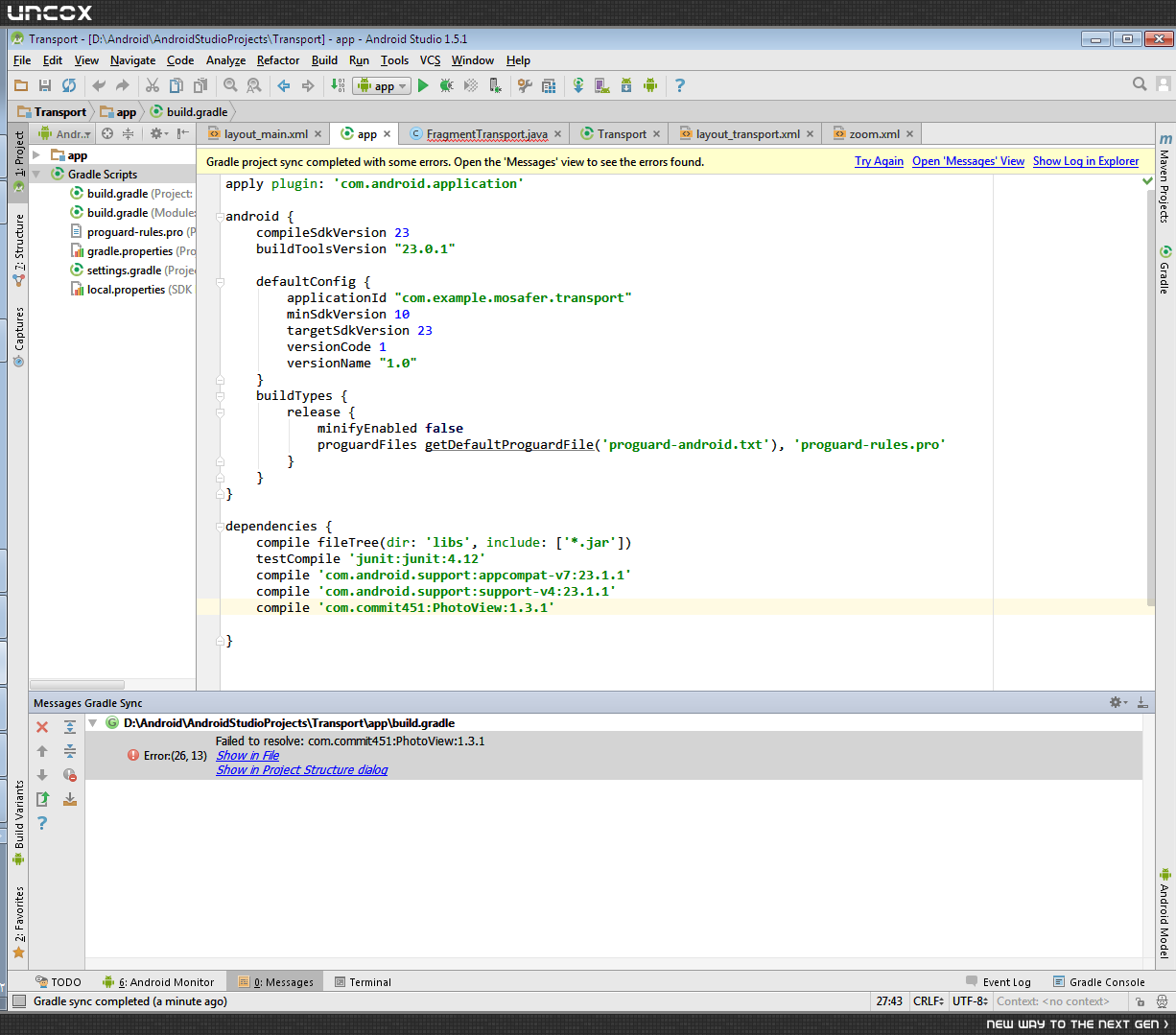Close the layout_transport.xml tab
The height and width of the screenshot is (1035, 1176).
811,134
